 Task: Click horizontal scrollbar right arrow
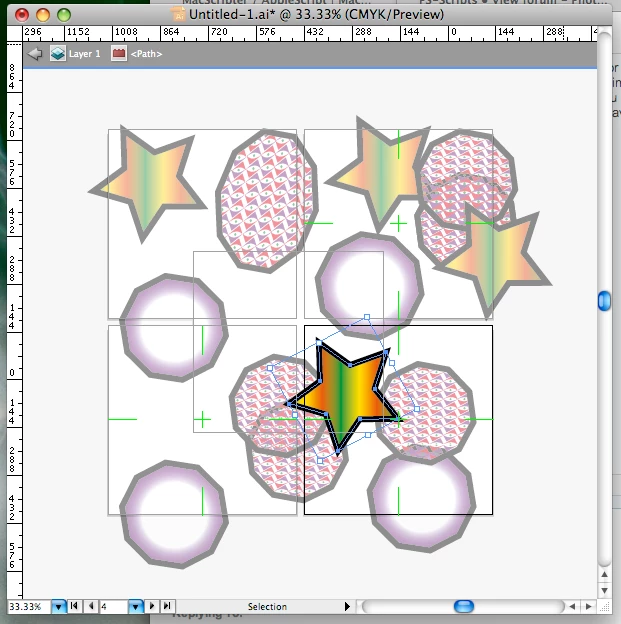point(588,606)
